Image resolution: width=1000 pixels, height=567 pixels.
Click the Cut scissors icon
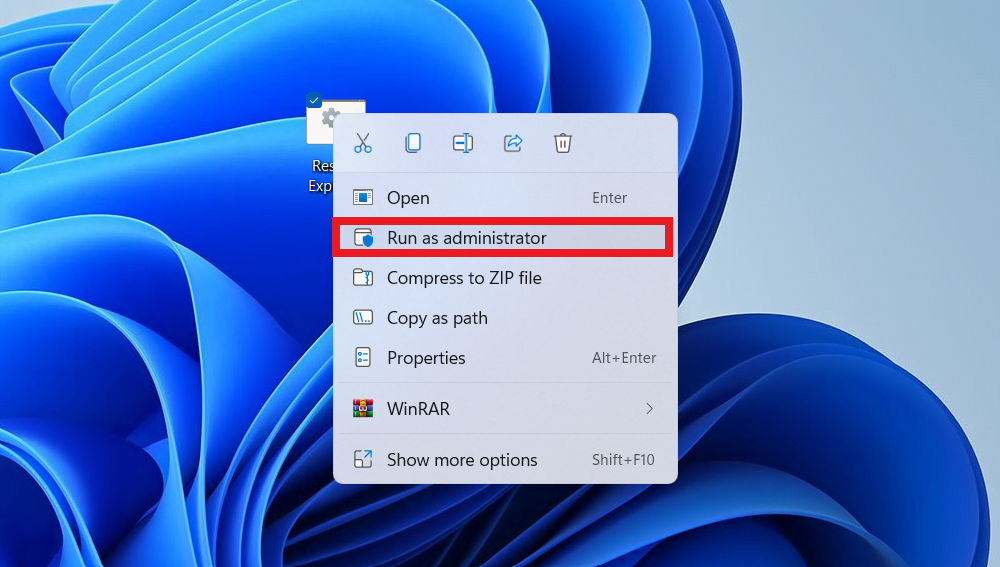[x=363, y=143]
